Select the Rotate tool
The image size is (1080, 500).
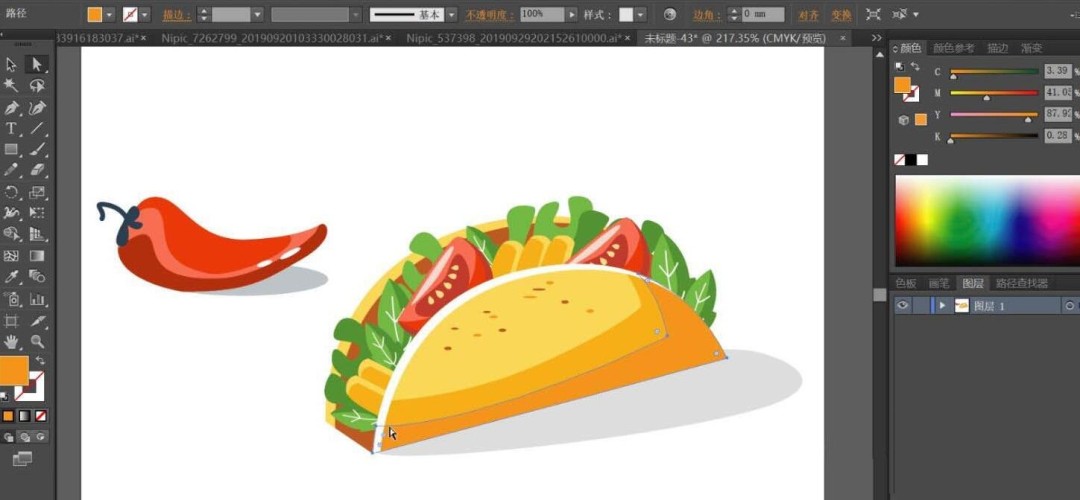[12, 192]
